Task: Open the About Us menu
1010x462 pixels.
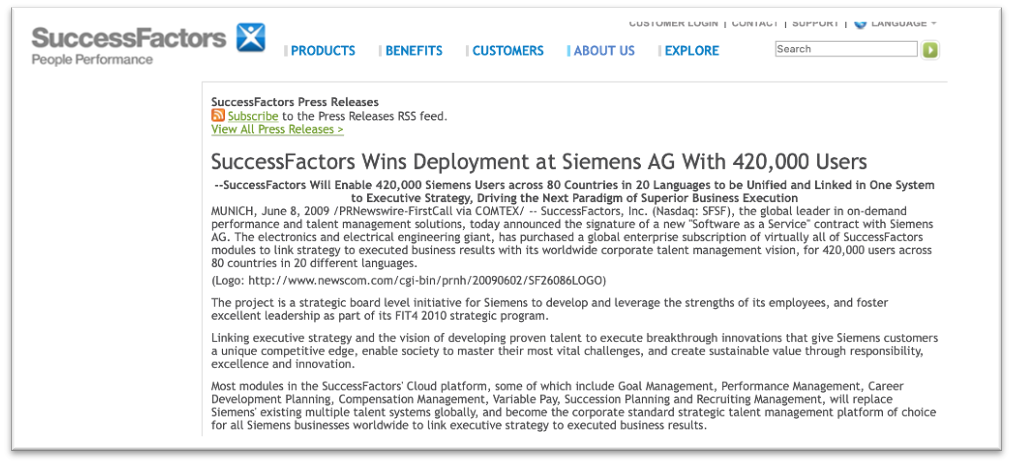Action: coord(604,51)
